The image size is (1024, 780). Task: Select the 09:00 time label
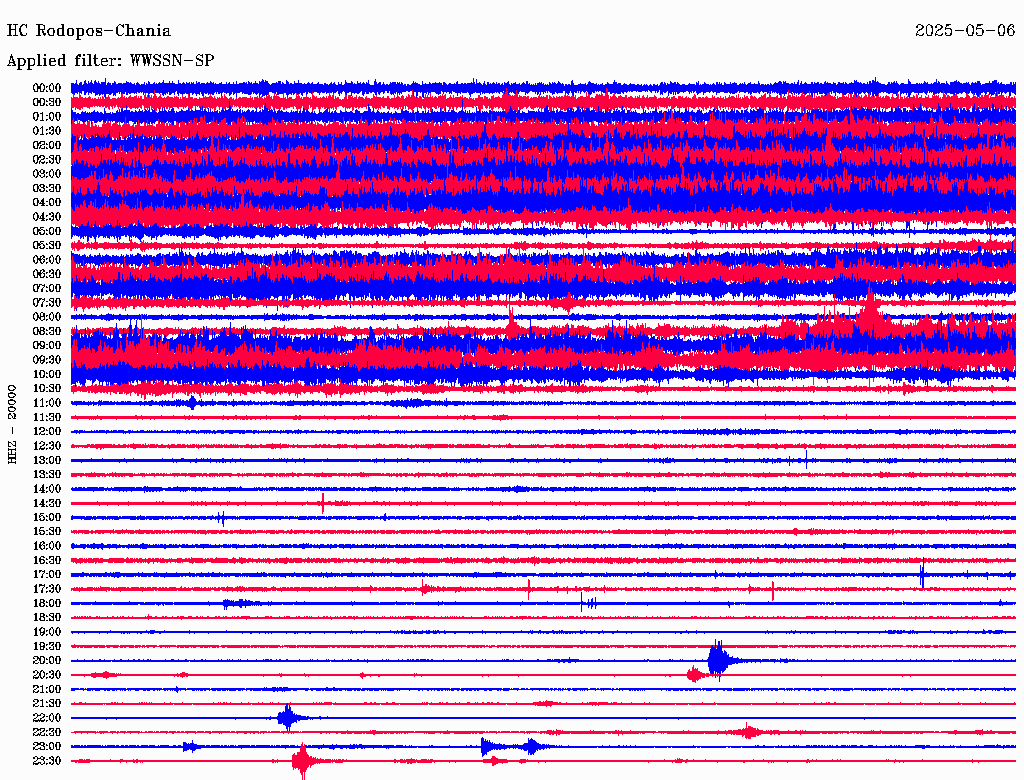click(x=47, y=346)
